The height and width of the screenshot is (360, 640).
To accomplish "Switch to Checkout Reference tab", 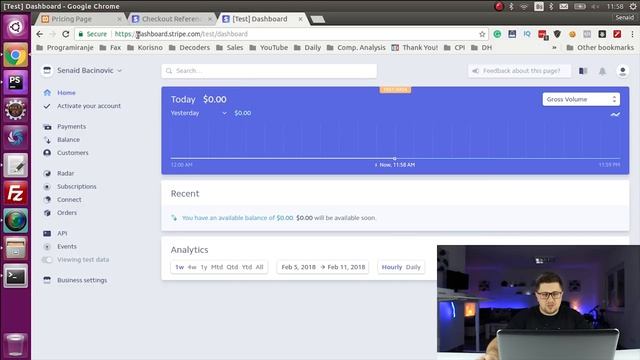I will point(172,19).
